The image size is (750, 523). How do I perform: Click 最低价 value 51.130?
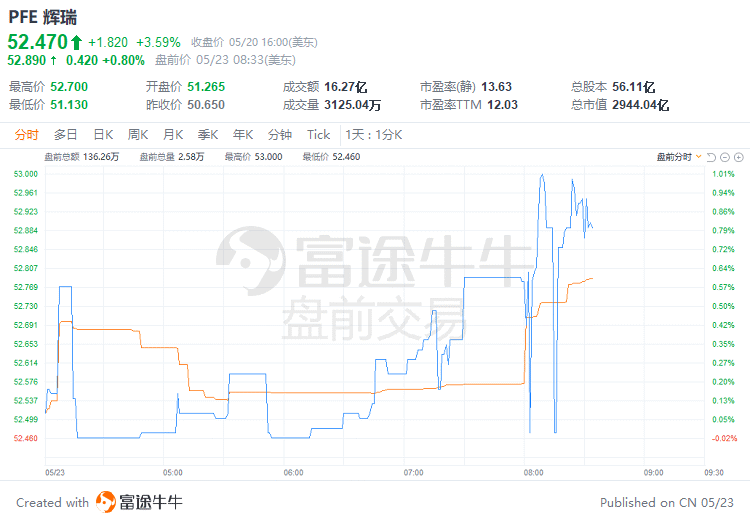69,105
